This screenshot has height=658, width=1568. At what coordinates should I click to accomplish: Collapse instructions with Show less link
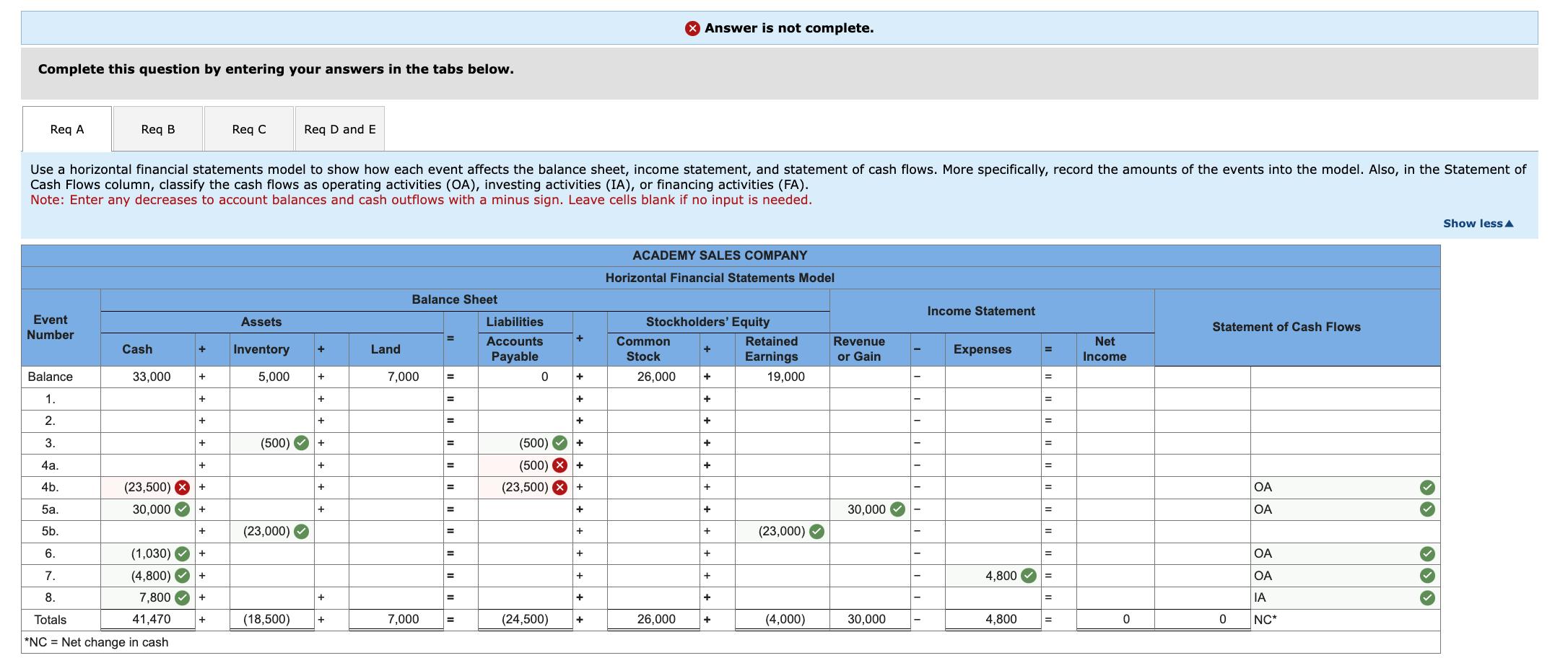[x=1478, y=224]
